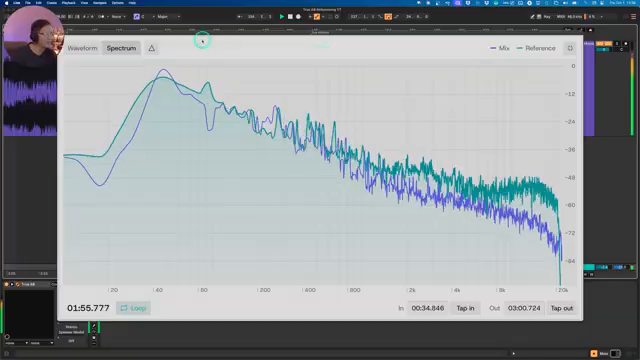Open the None quantization dropdown
The image size is (640, 360).
coord(118,17)
